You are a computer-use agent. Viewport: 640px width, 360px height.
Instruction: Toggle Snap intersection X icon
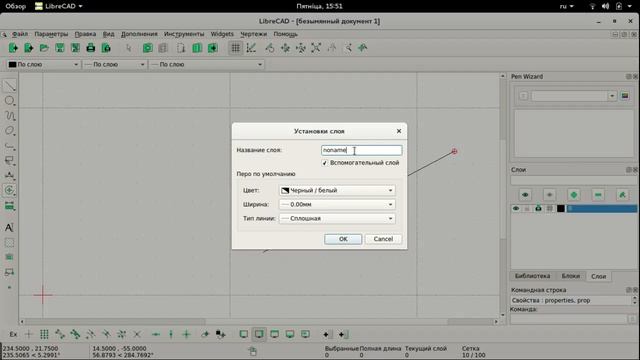tap(137, 335)
